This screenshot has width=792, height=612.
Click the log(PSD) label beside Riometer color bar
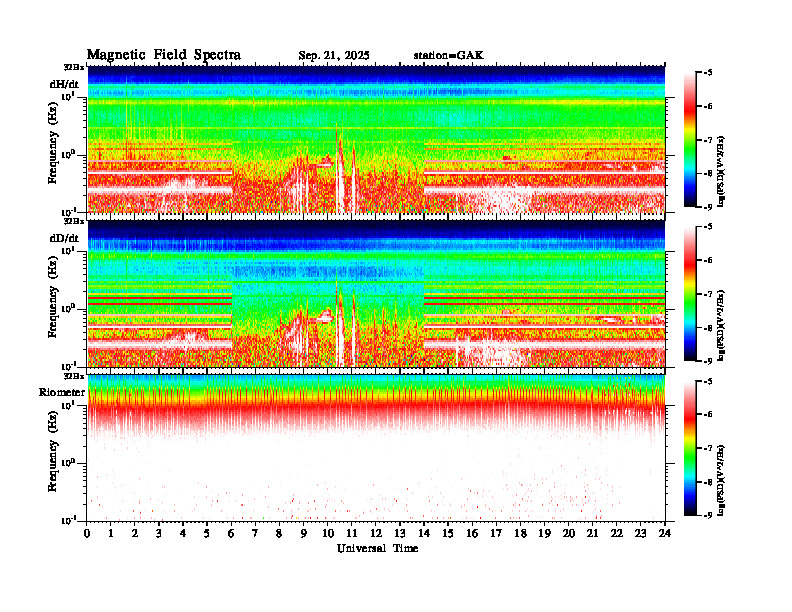(x=722, y=479)
